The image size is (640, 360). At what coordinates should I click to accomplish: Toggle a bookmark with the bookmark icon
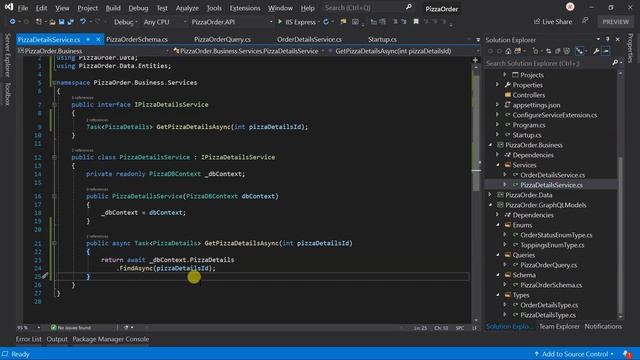(x=416, y=22)
